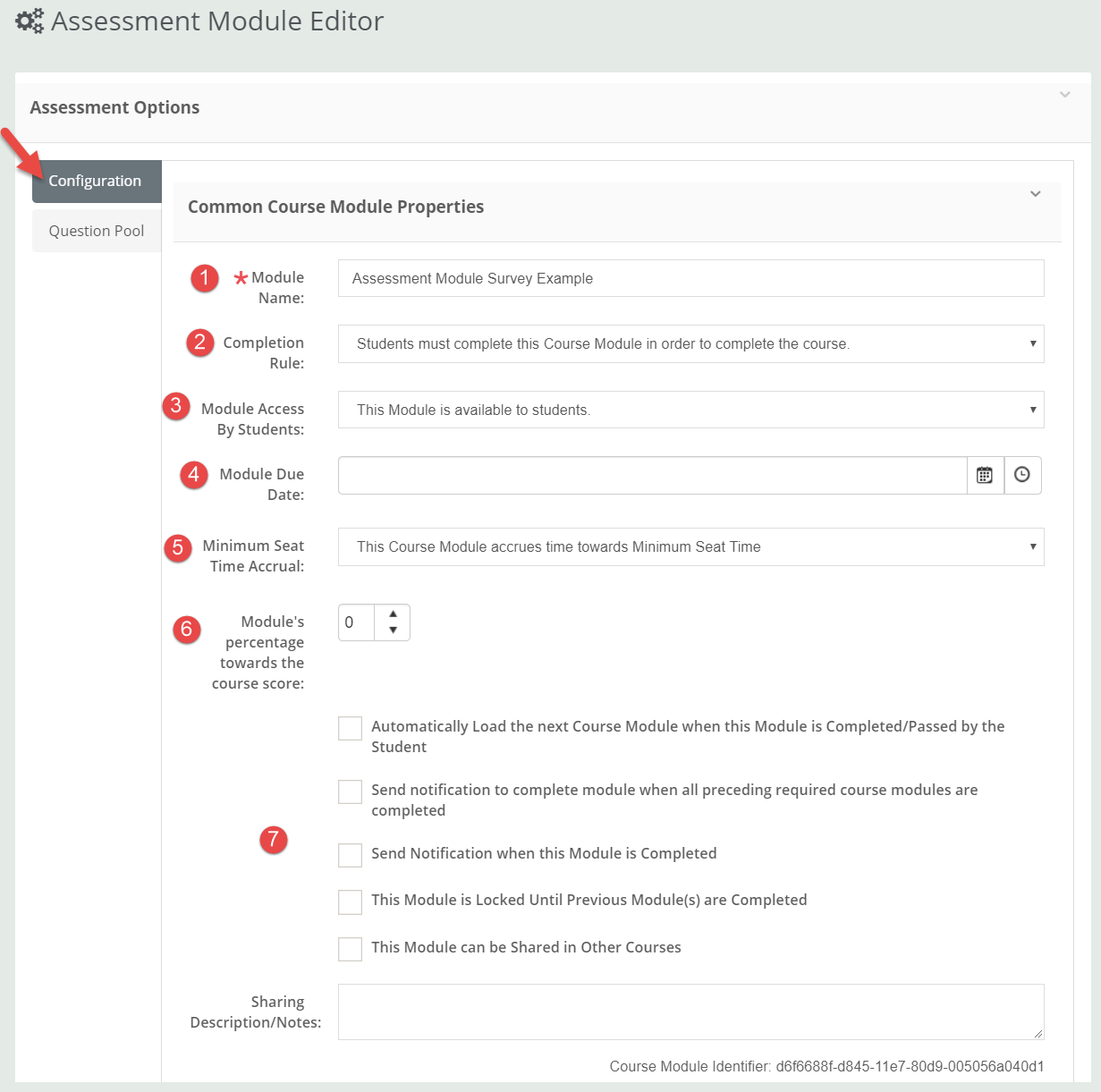Switch to the Question Pool tab
This screenshot has width=1101, height=1092.
pyautogui.click(x=96, y=230)
